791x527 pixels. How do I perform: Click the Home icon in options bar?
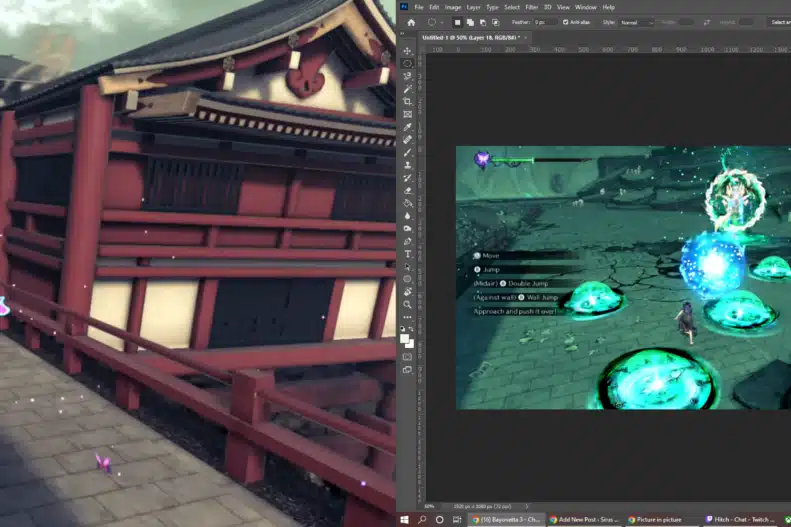410,21
